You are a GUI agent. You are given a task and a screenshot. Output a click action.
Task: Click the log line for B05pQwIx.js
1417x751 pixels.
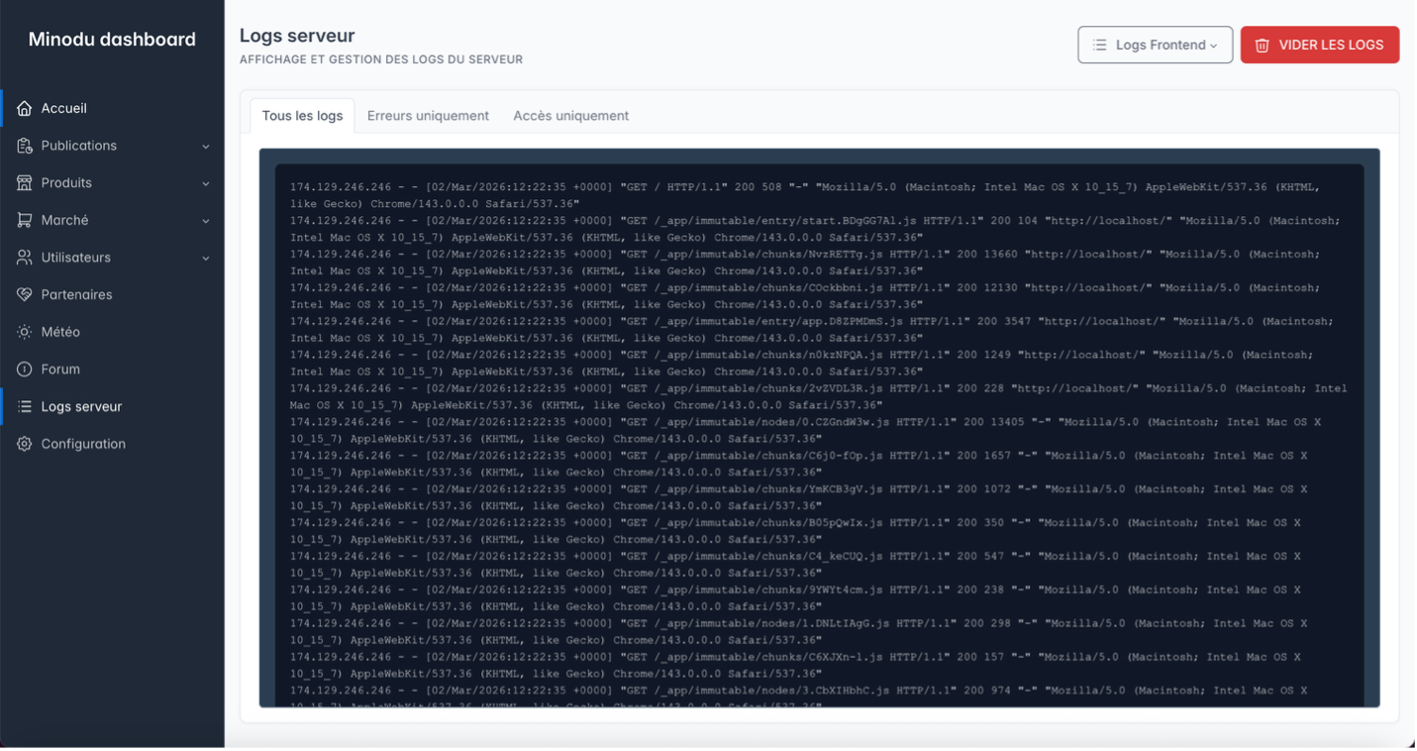(x=795, y=531)
